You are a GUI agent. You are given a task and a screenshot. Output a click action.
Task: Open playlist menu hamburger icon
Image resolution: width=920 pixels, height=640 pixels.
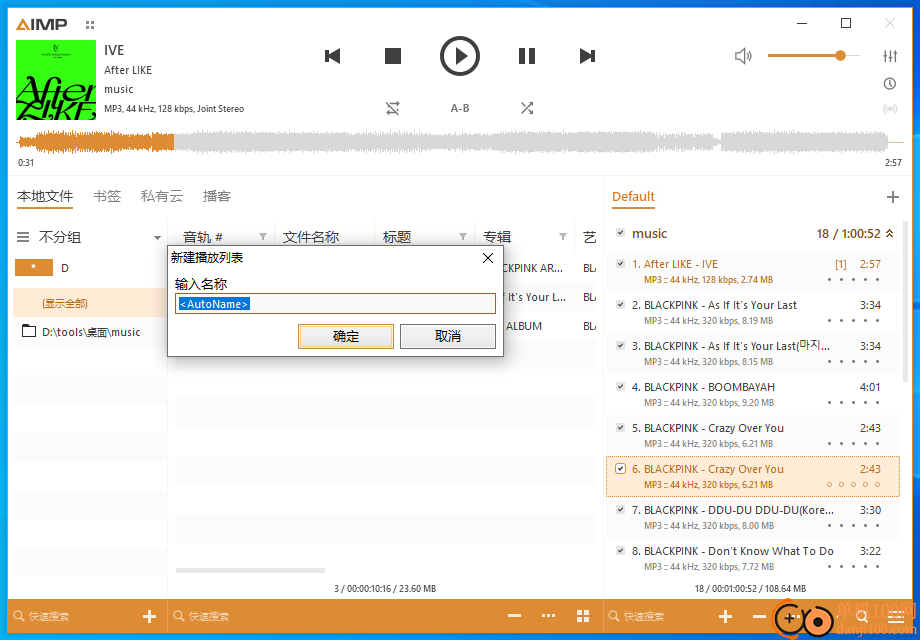coord(896,617)
